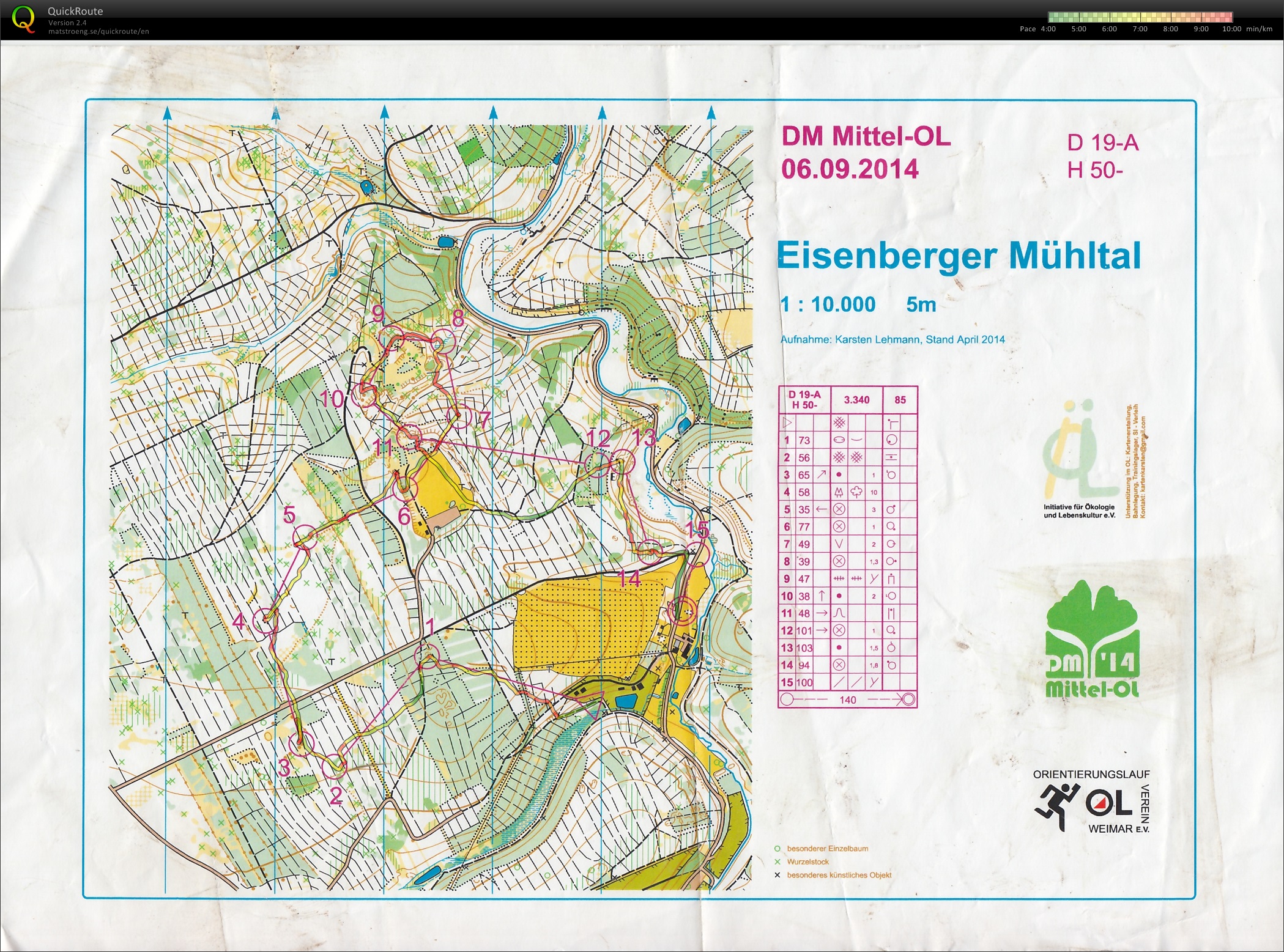Click control circle 7 on the map
This screenshot has height=952, width=1284.
(x=459, y=416)
